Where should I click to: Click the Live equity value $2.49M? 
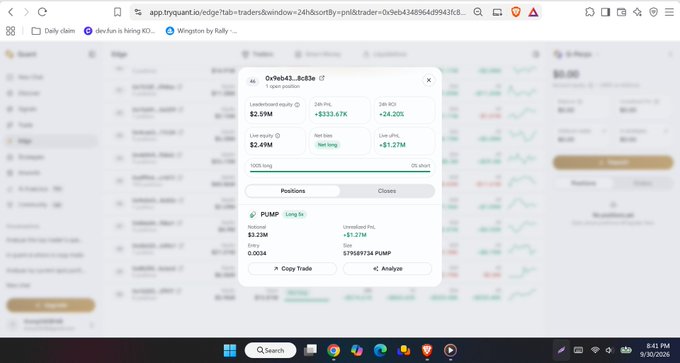(261, 145)
